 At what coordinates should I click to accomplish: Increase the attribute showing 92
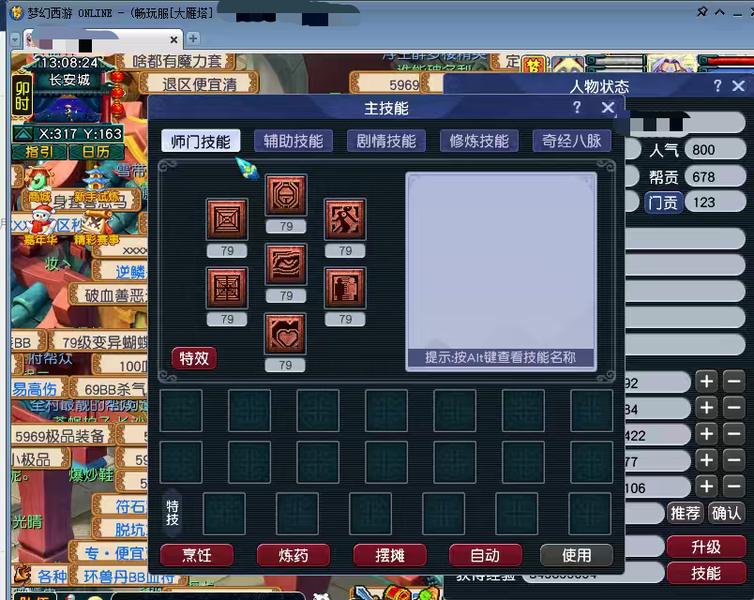(x=706, y=382)
